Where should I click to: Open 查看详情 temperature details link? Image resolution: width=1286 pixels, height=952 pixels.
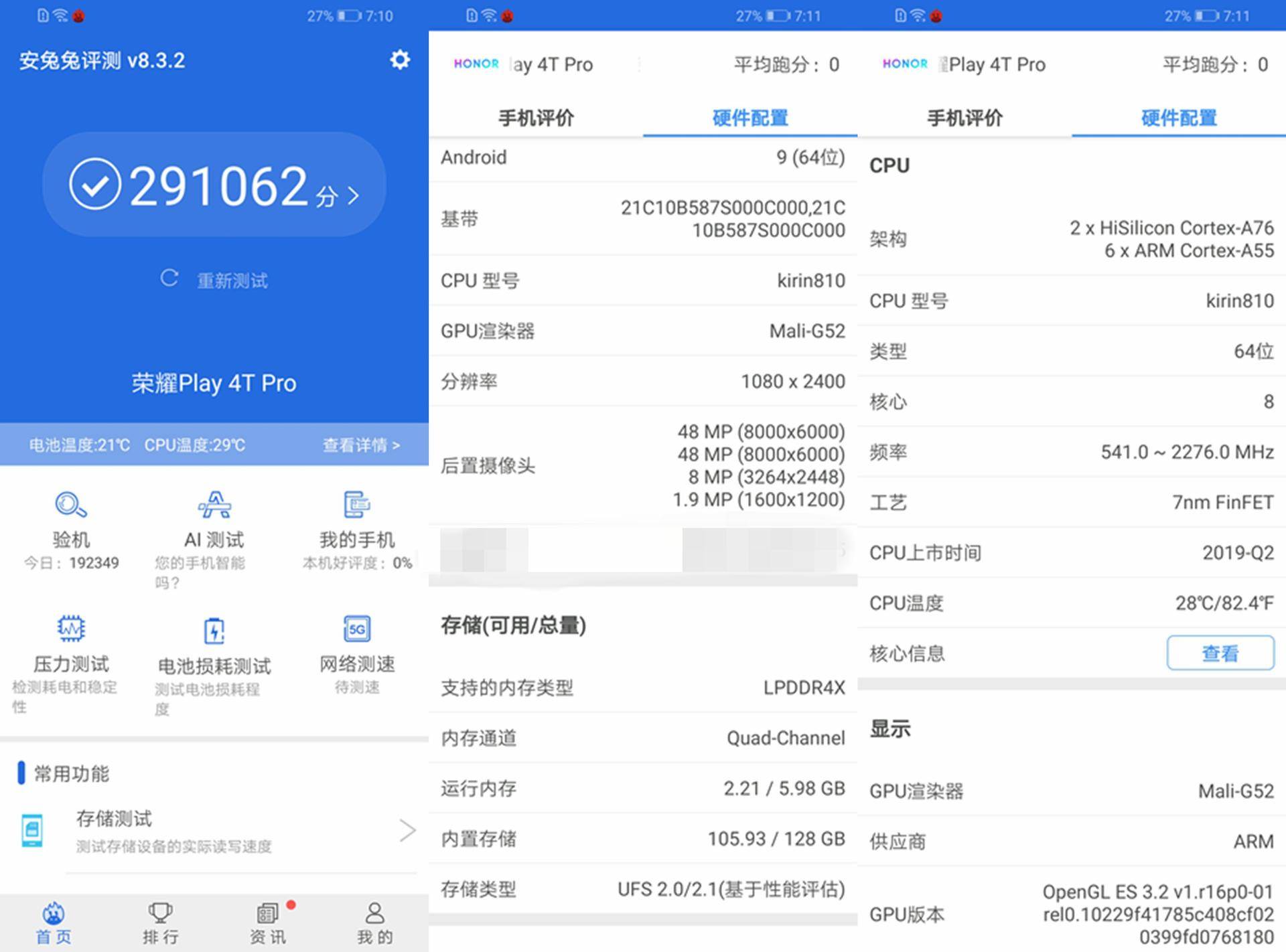click(x=361, y=445)
